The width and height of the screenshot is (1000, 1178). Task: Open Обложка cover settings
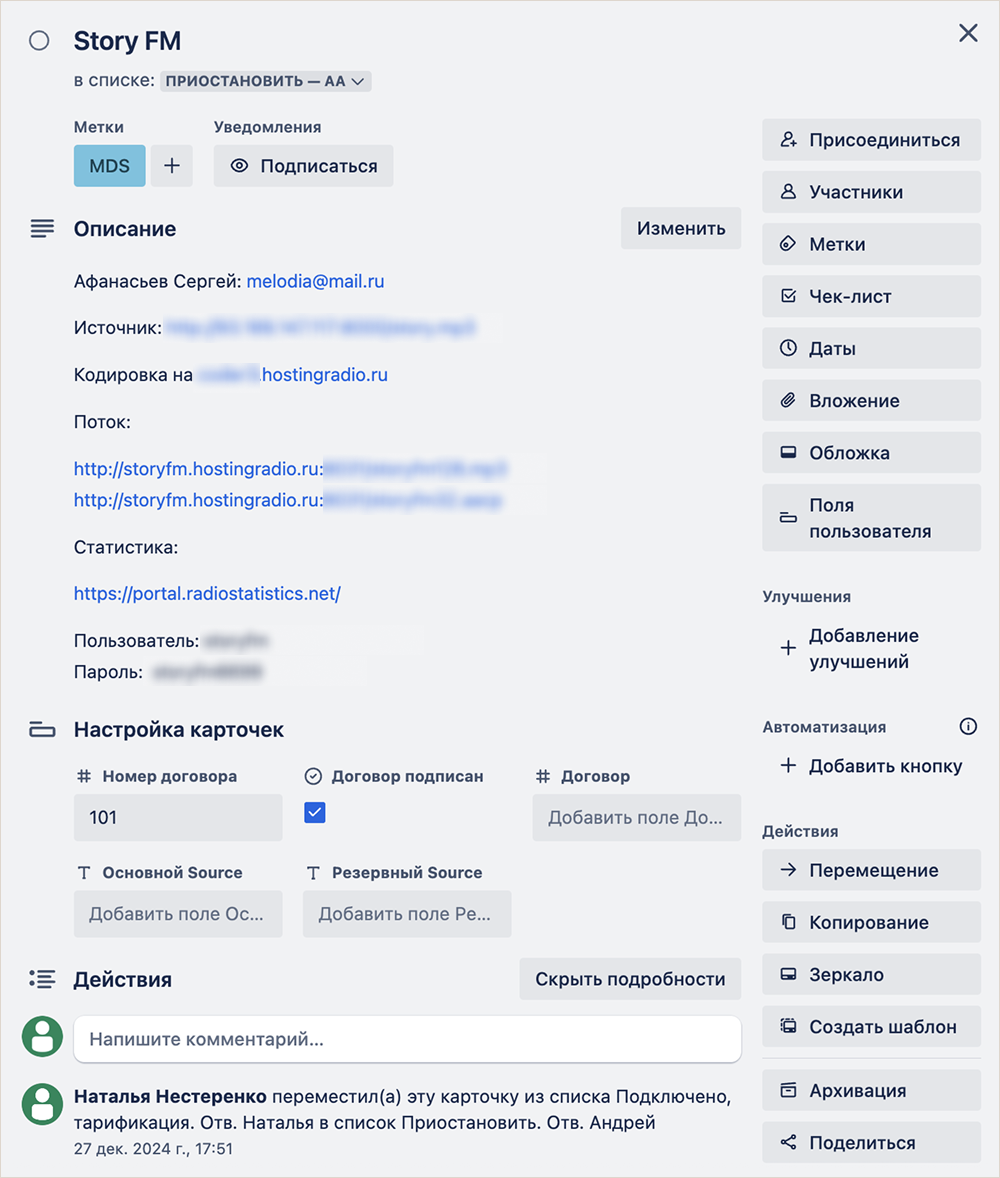point(871,452)
